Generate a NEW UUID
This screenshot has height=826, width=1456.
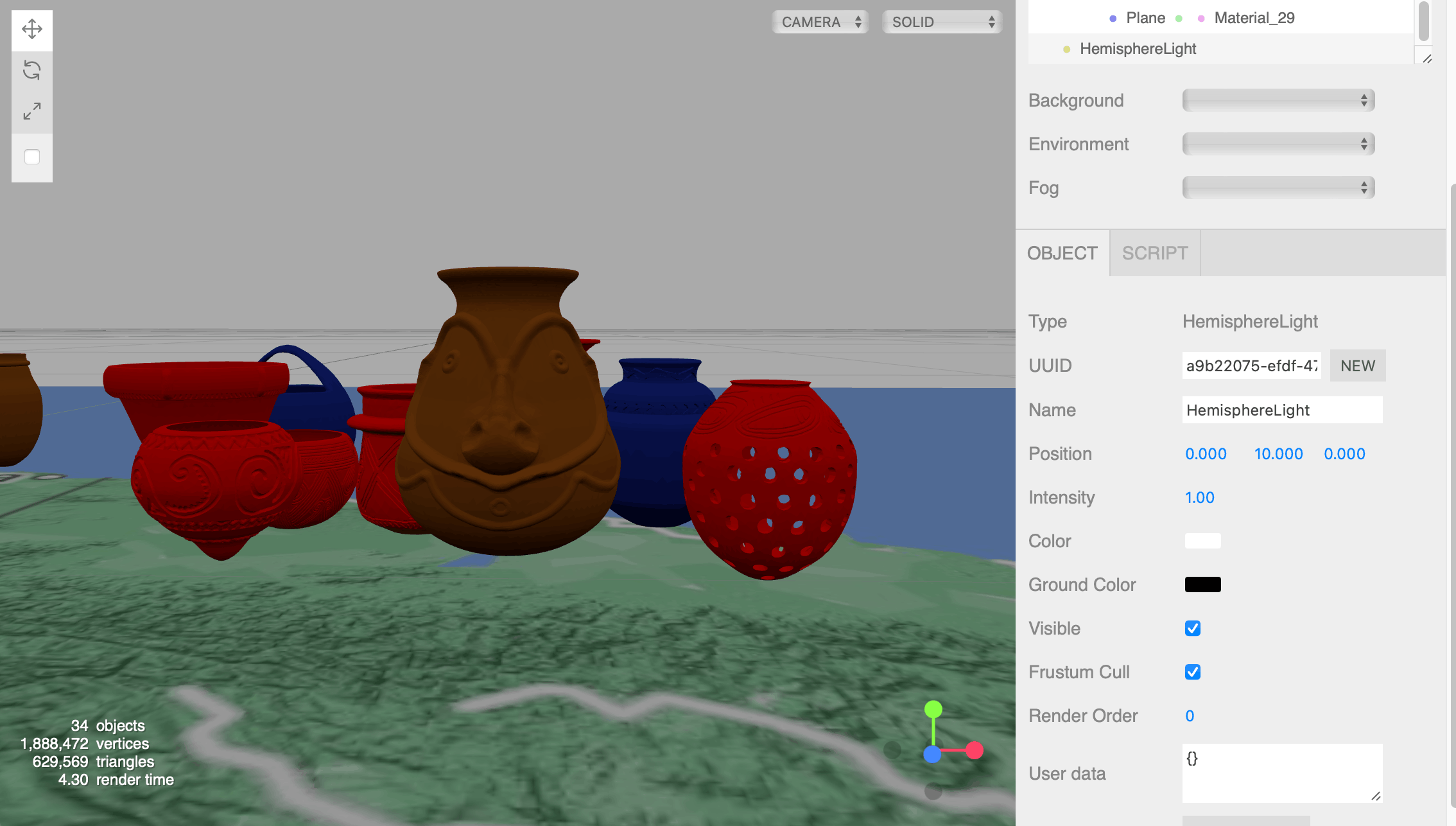click(1358, 365)
